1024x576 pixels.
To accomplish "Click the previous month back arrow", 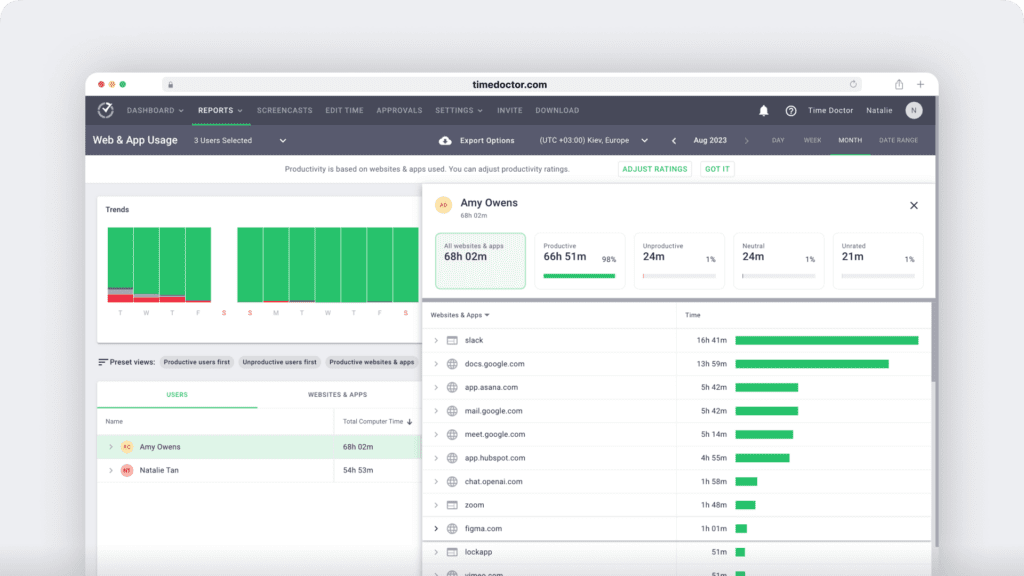I will [x=674, y=140].
